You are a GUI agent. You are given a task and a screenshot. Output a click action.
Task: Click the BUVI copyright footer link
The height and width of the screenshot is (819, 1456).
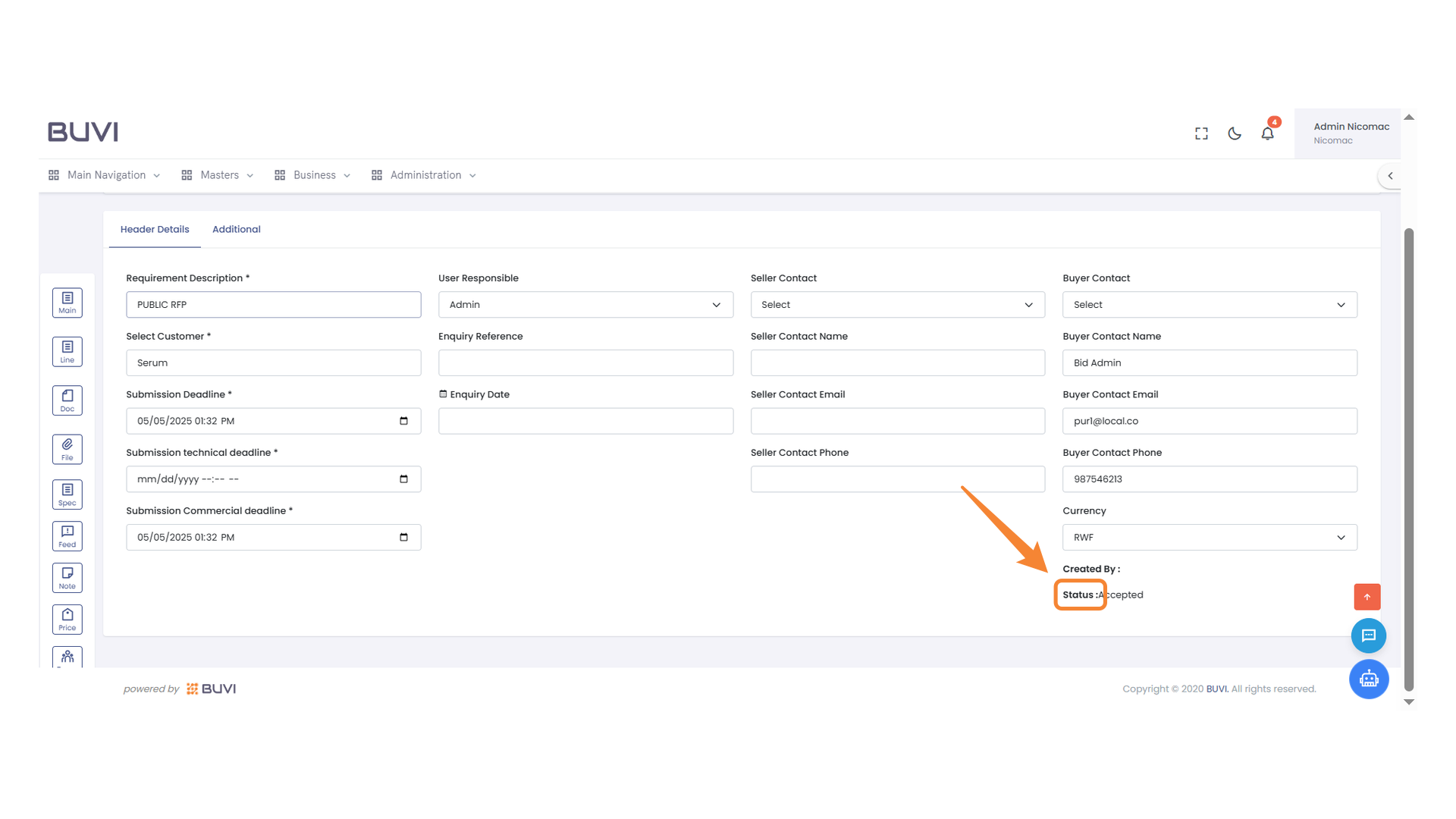[x=1216, y=689]
